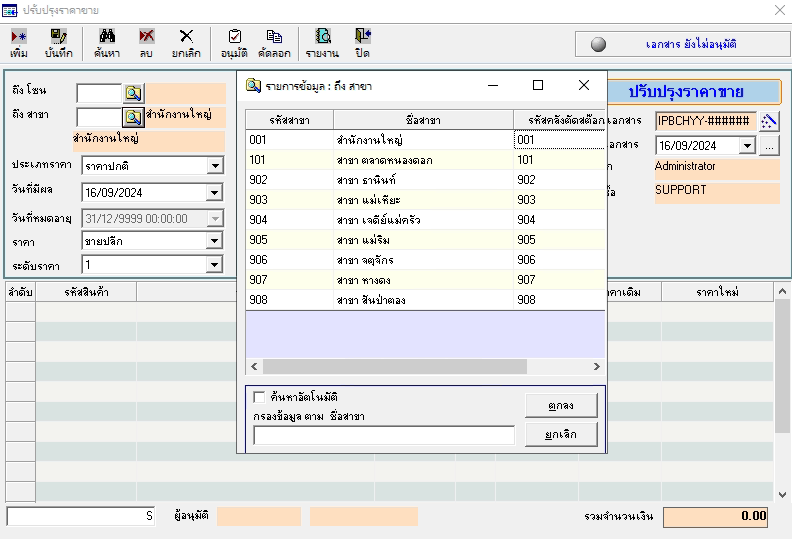Click the กรองข้อมูล filter text field

click(x=383, y=435)
